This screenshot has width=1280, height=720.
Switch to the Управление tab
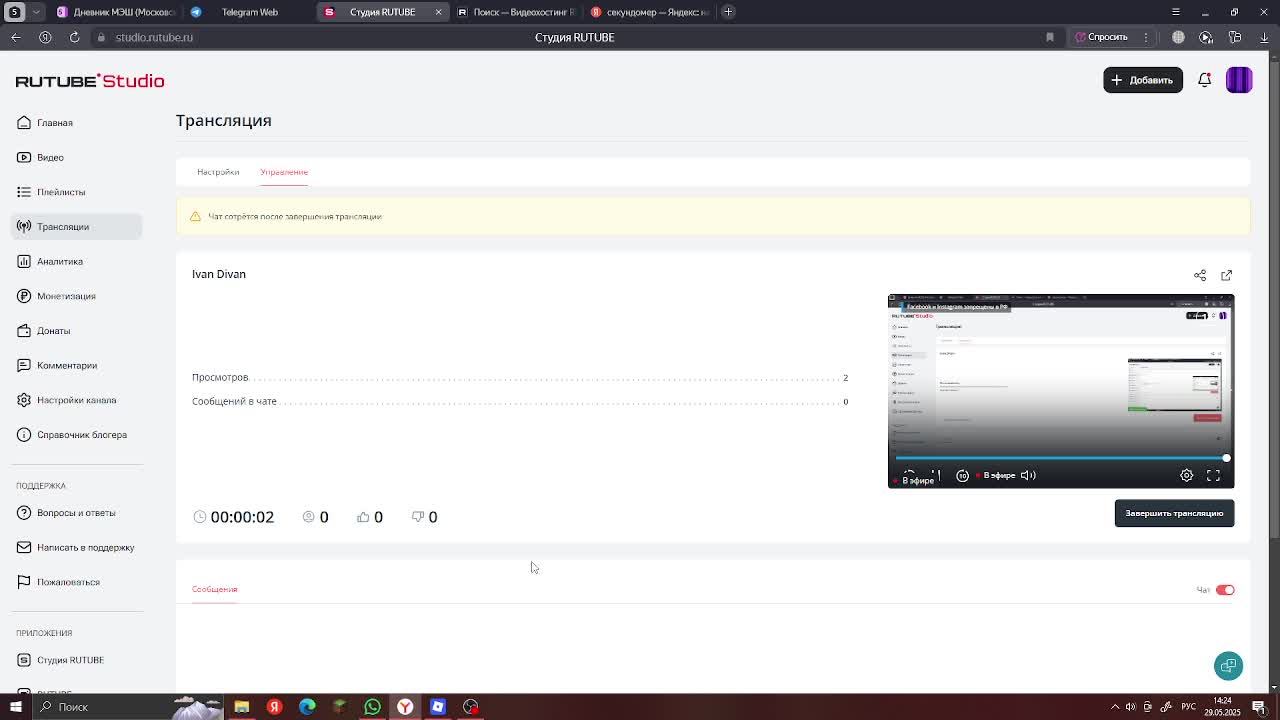[x=284, y=172]
